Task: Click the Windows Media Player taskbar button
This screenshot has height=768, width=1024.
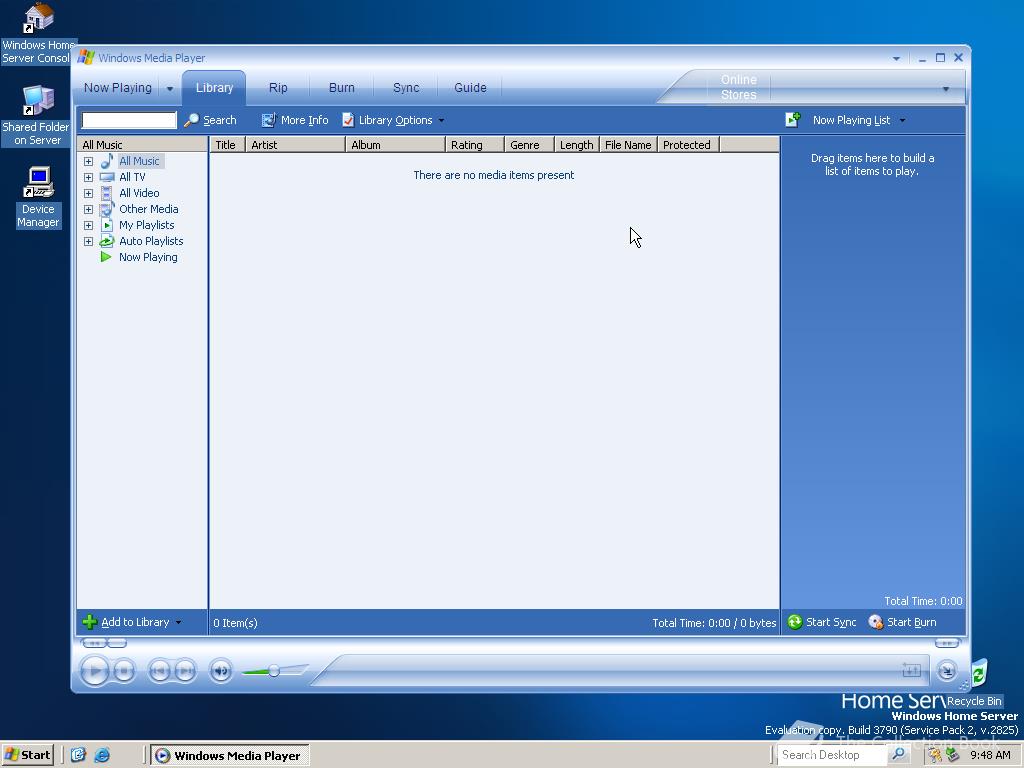Action: click(x=230, y=755)
